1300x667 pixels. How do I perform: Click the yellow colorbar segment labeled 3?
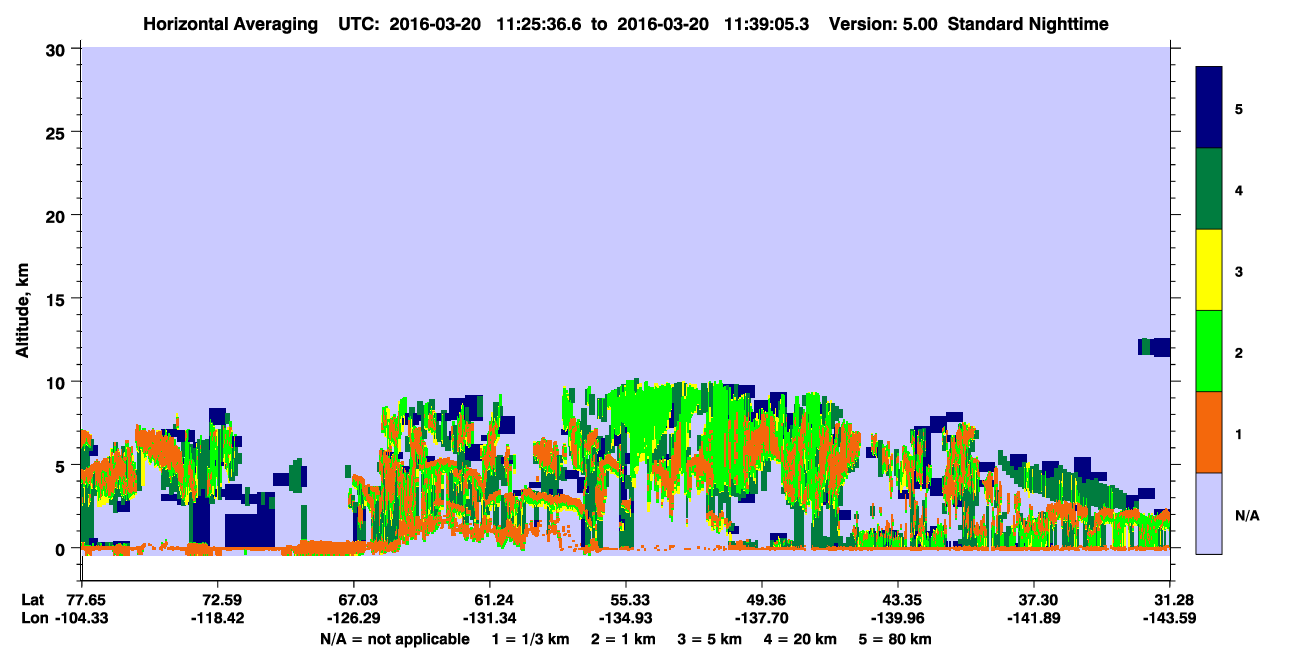(x=1209, y=270)
